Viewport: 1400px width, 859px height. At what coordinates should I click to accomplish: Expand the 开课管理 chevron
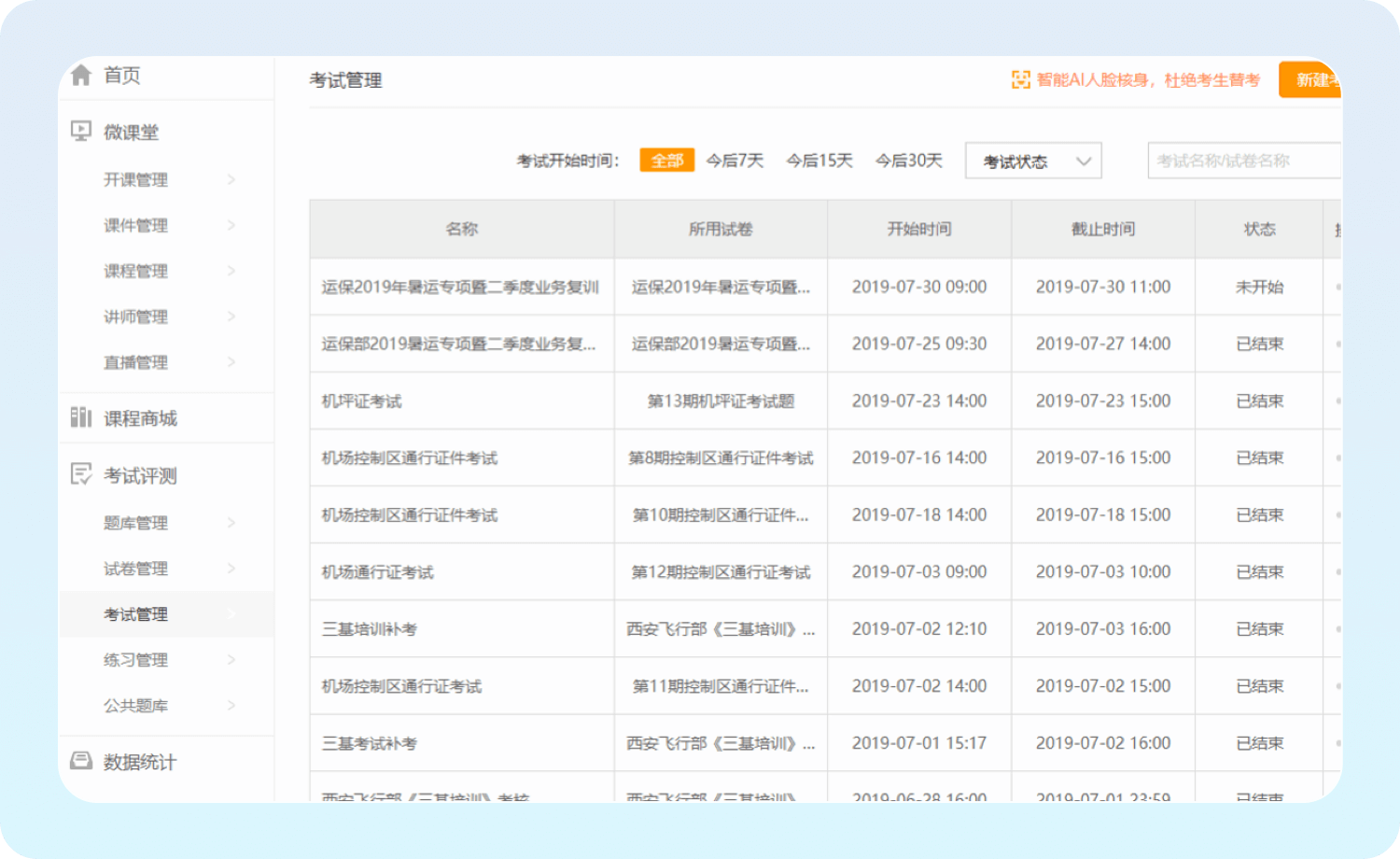pos(231,179)
